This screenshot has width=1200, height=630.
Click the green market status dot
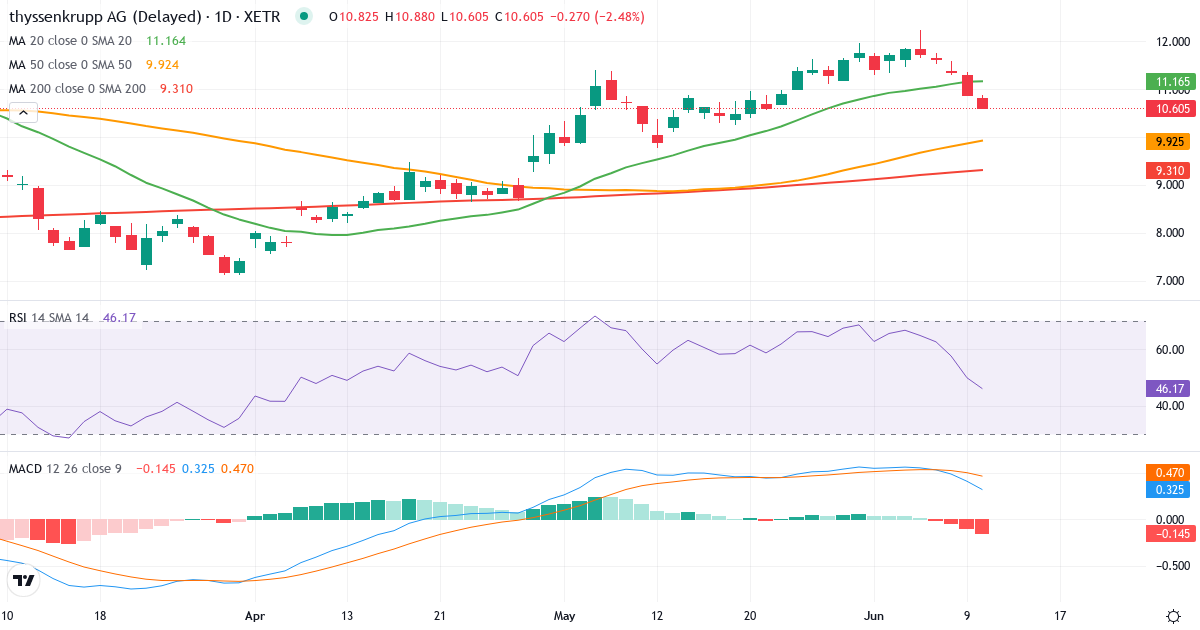pyautogui.click(x=305, y=17)
